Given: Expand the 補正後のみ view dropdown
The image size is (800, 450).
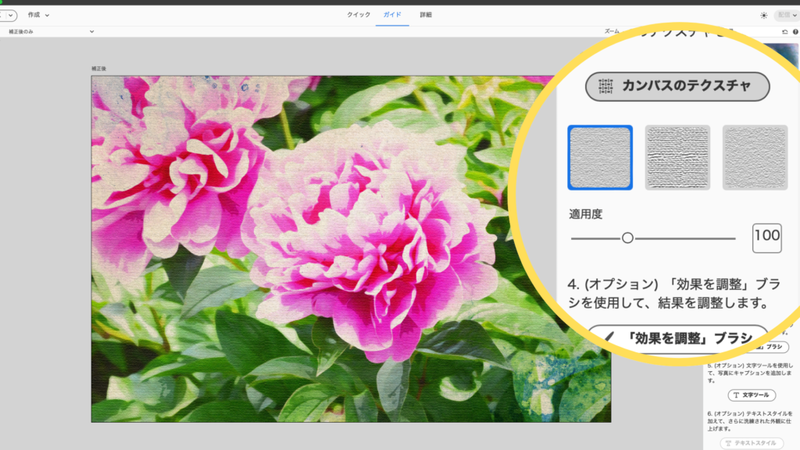Looking at the screenshot, I should tap(51, 32).
